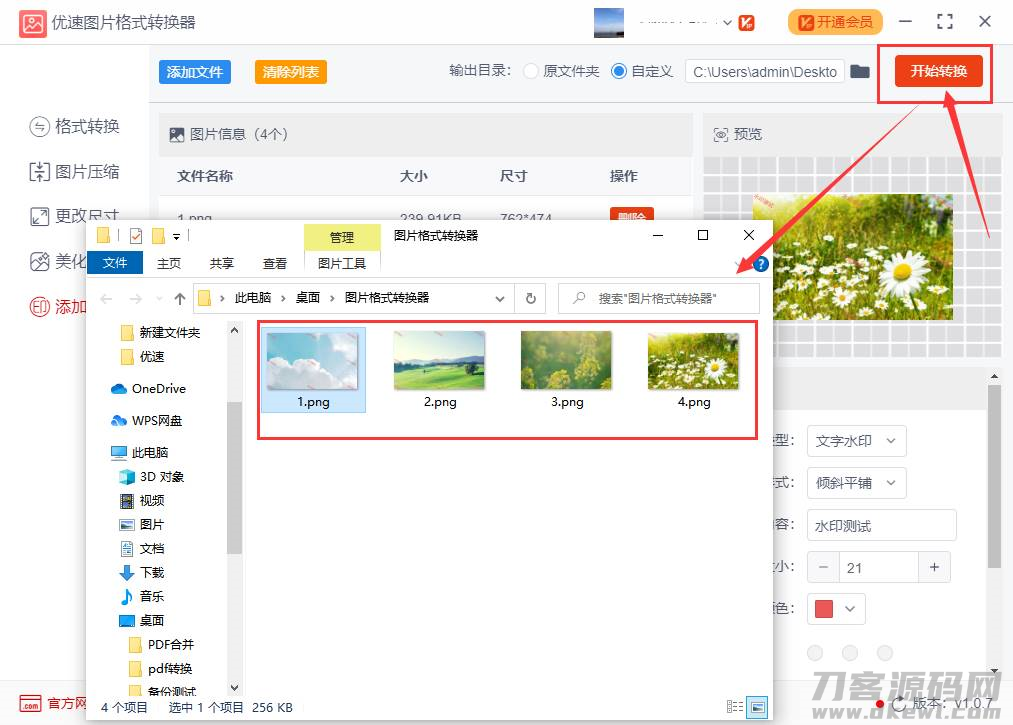Open 文档 folder in navigation pane
1013x725 pixels.
(x=143, y=549)
